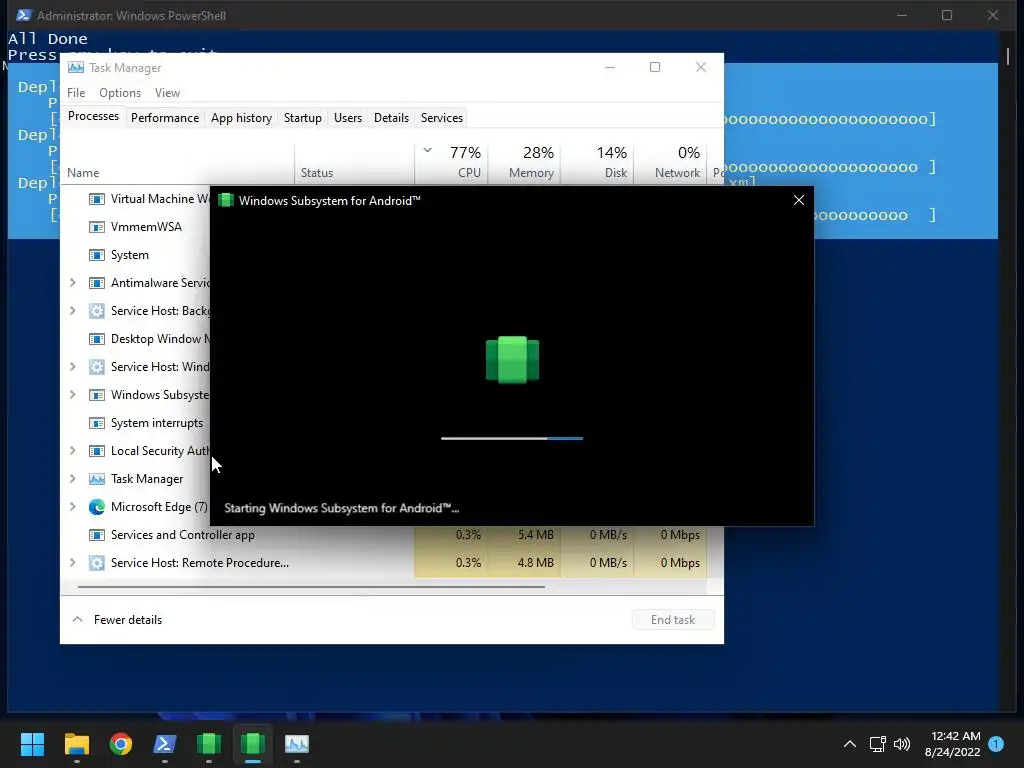Sort processes by Network column
The height and width of the screenshot is (768, 1024).
[670, 162]
